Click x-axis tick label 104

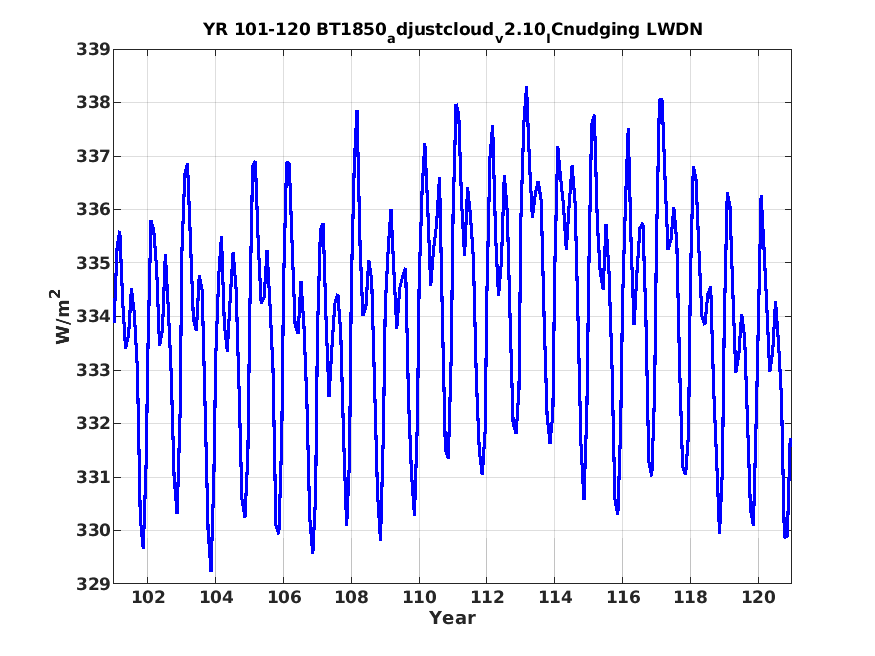(x=216, y=597)
